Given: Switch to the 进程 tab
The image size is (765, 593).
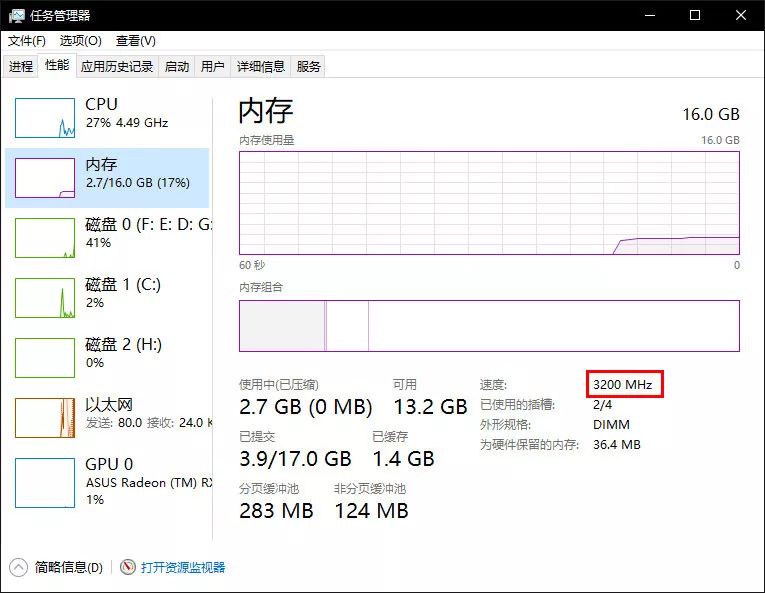Looking at the screenshot, I should click(21, 67).
